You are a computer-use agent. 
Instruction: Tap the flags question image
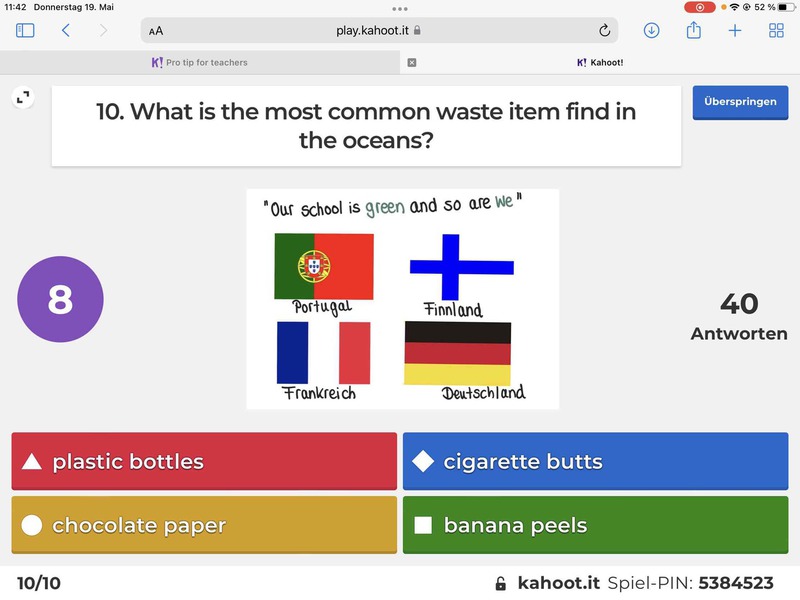tap(402, 298)
